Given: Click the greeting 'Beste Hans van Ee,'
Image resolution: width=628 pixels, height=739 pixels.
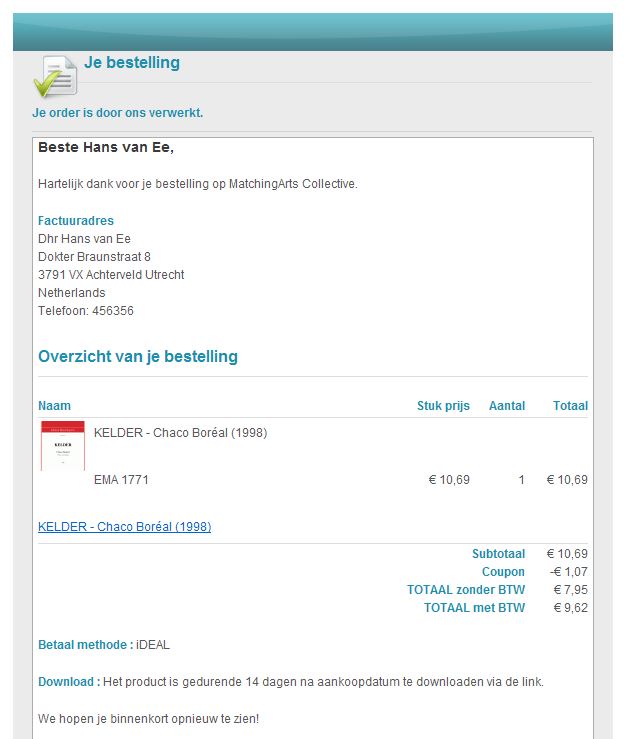Looking at the screenshot, I should [106, 148].
